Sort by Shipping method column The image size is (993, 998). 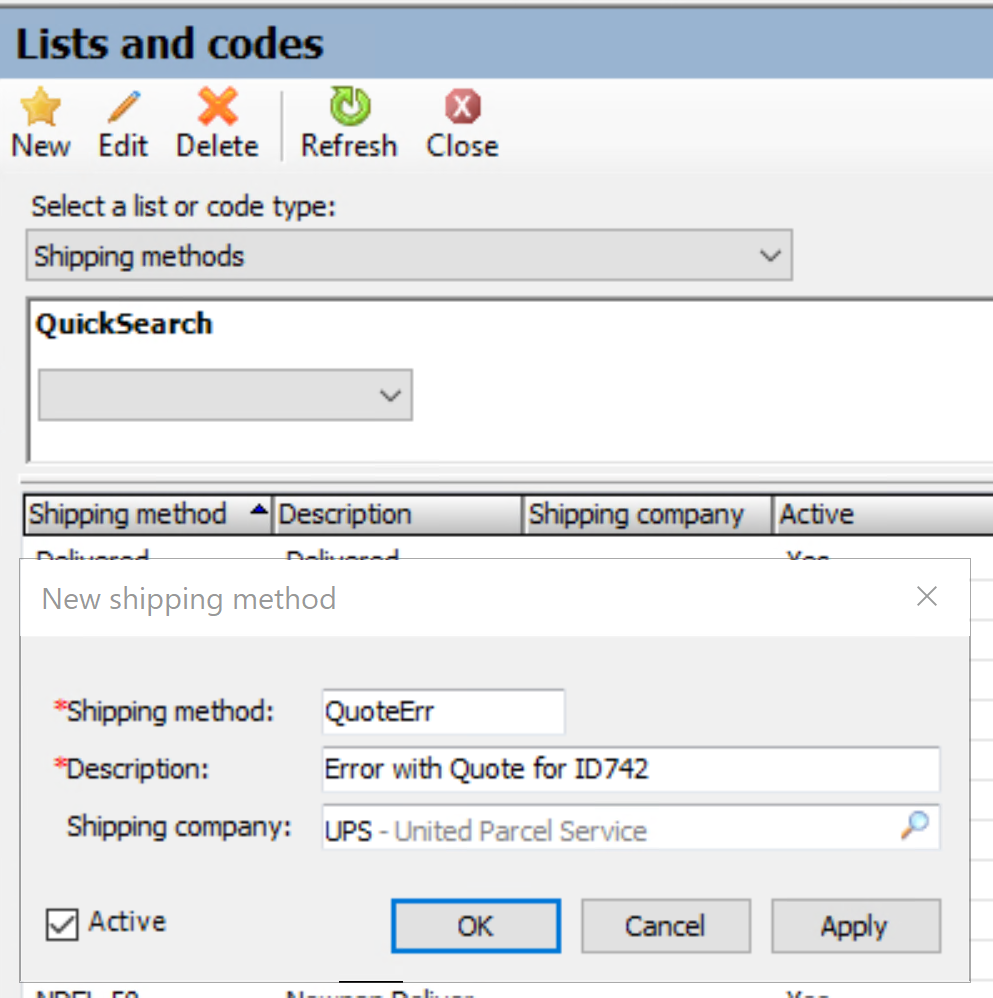[148, 514]
